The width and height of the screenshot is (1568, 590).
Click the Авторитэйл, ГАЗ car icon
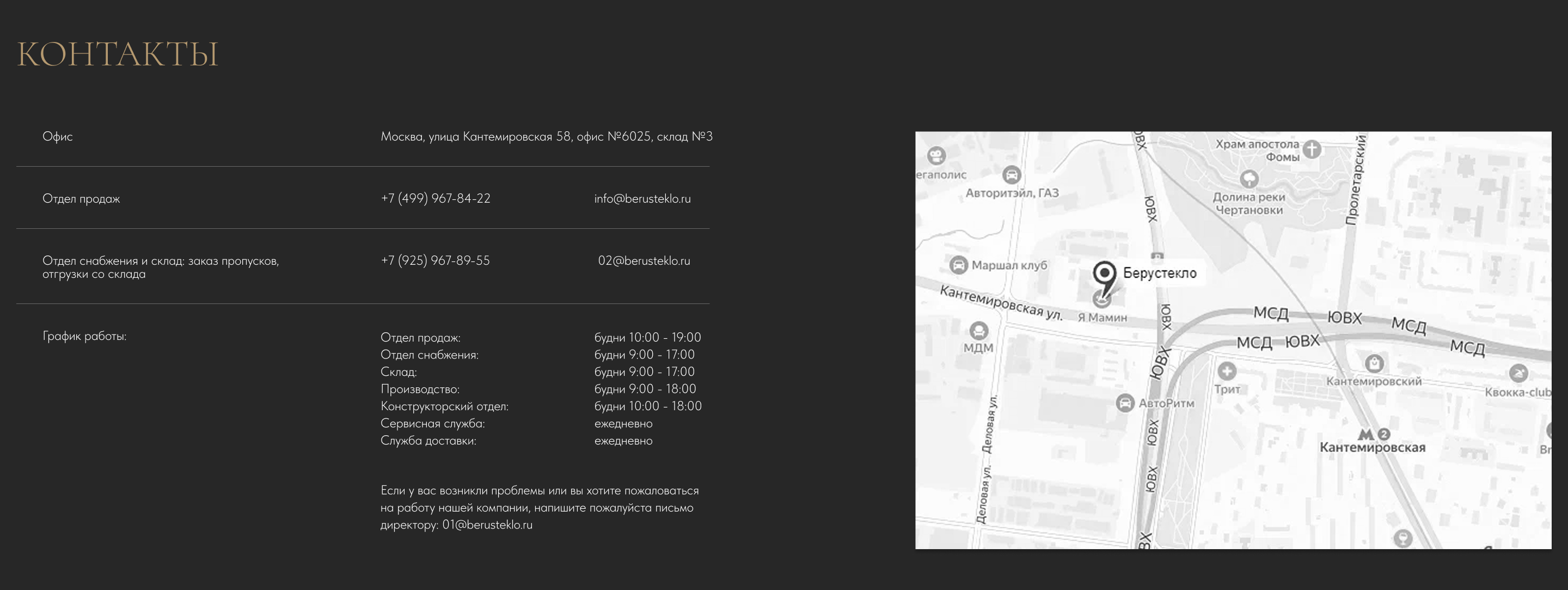(1011, 175)
